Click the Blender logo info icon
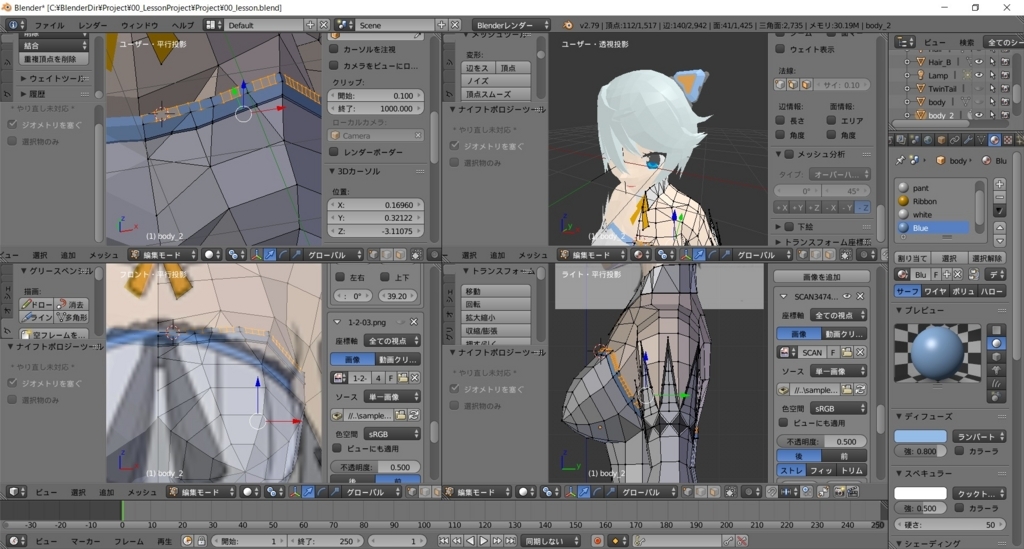Image resolution: width=1024 pixels, height=549 pixels. click(567, 25)
